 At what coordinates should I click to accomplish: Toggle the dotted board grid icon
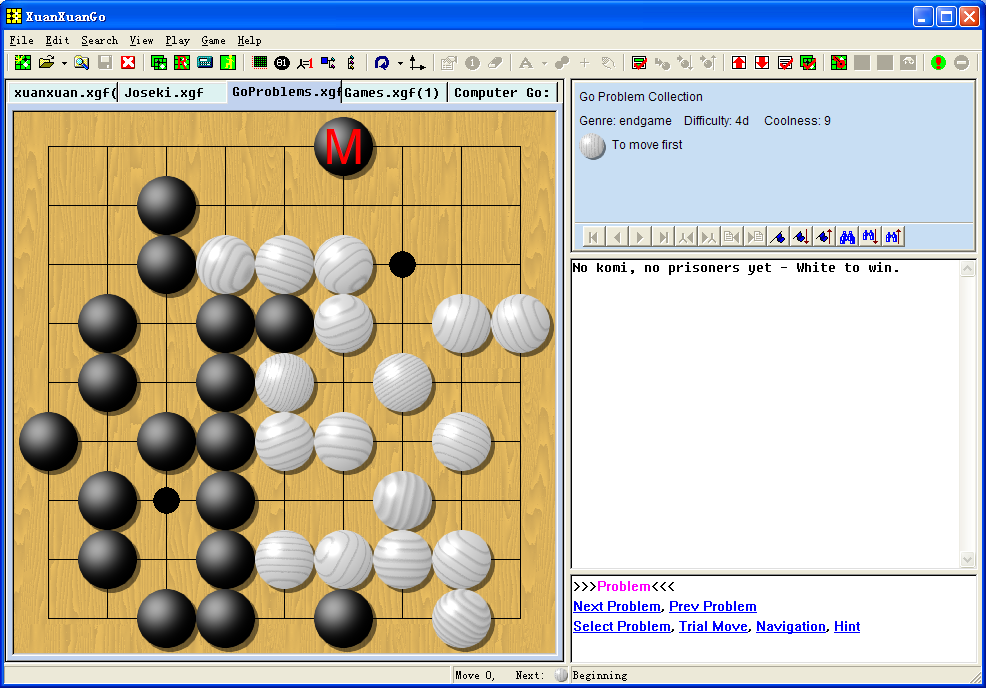[x=259, y=63]
